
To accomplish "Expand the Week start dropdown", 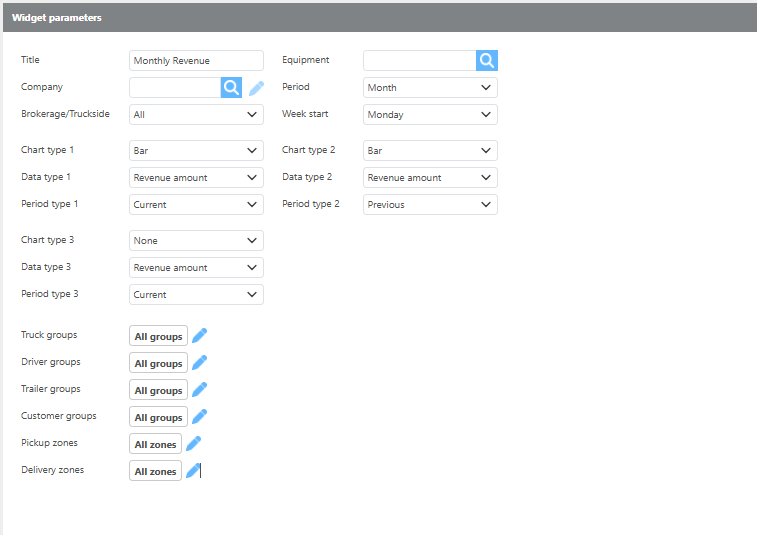I will click(430, 115).
